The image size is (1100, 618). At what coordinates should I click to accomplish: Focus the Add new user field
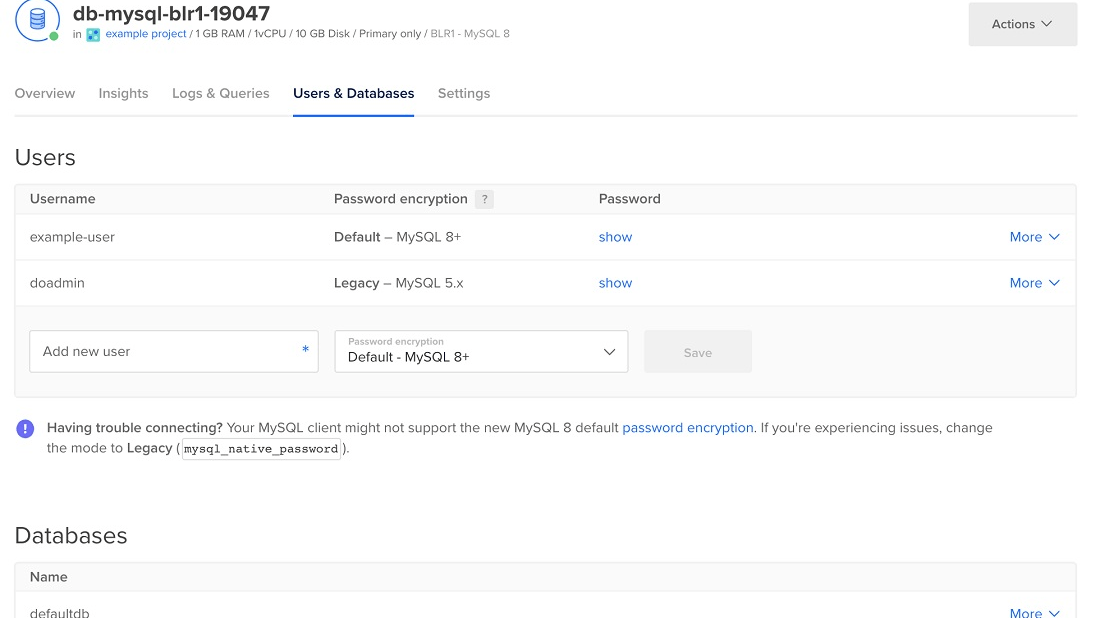[174, 351]
